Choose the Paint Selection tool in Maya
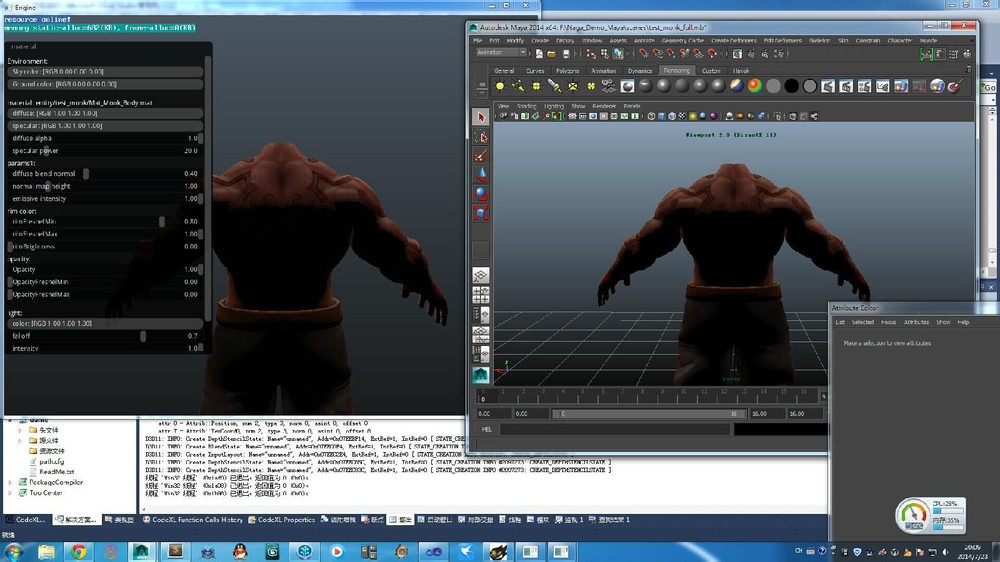This screenshot has width=1000, height=562. tap(481, 156)
